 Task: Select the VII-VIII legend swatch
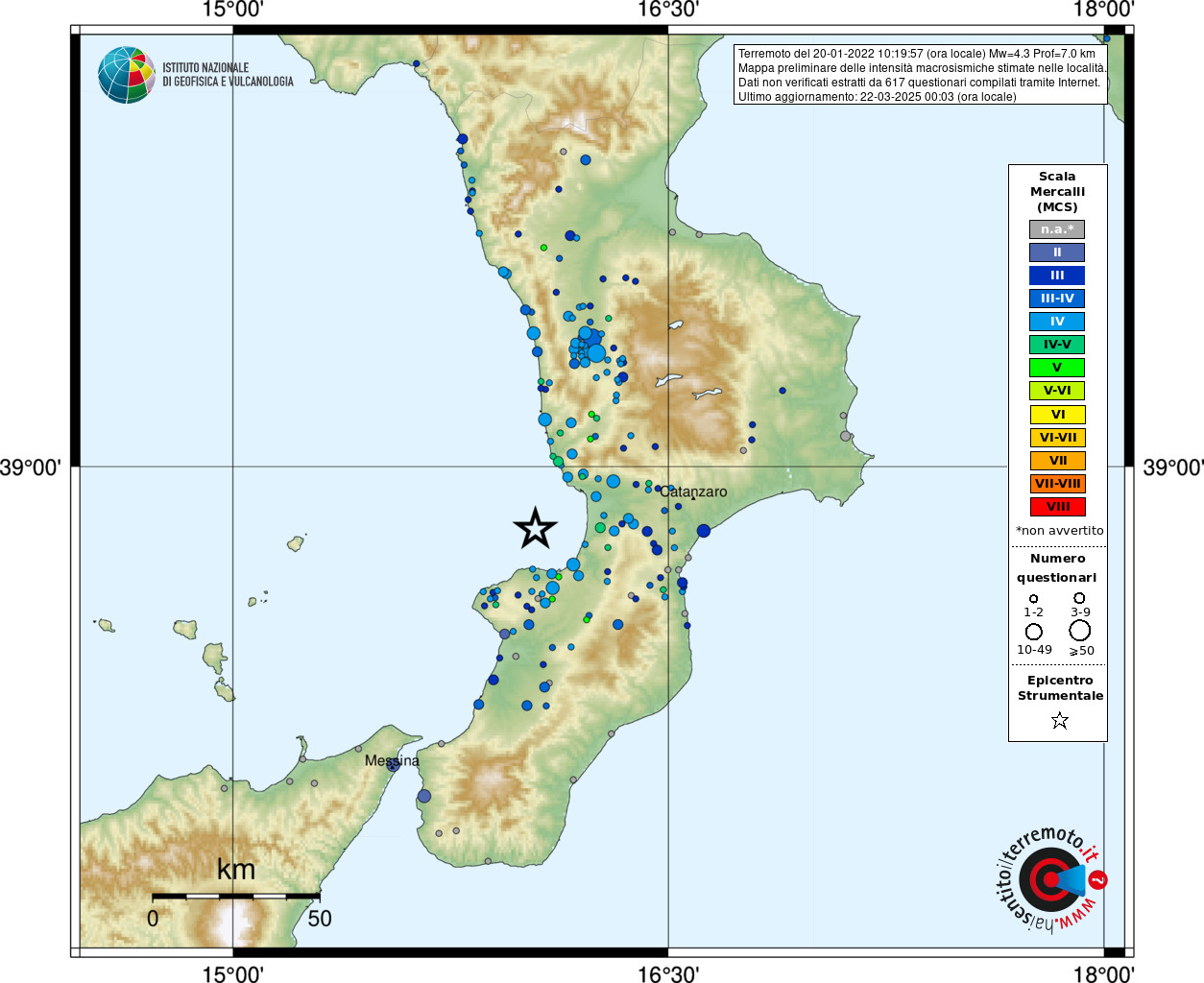click(x=1057, y=484)
